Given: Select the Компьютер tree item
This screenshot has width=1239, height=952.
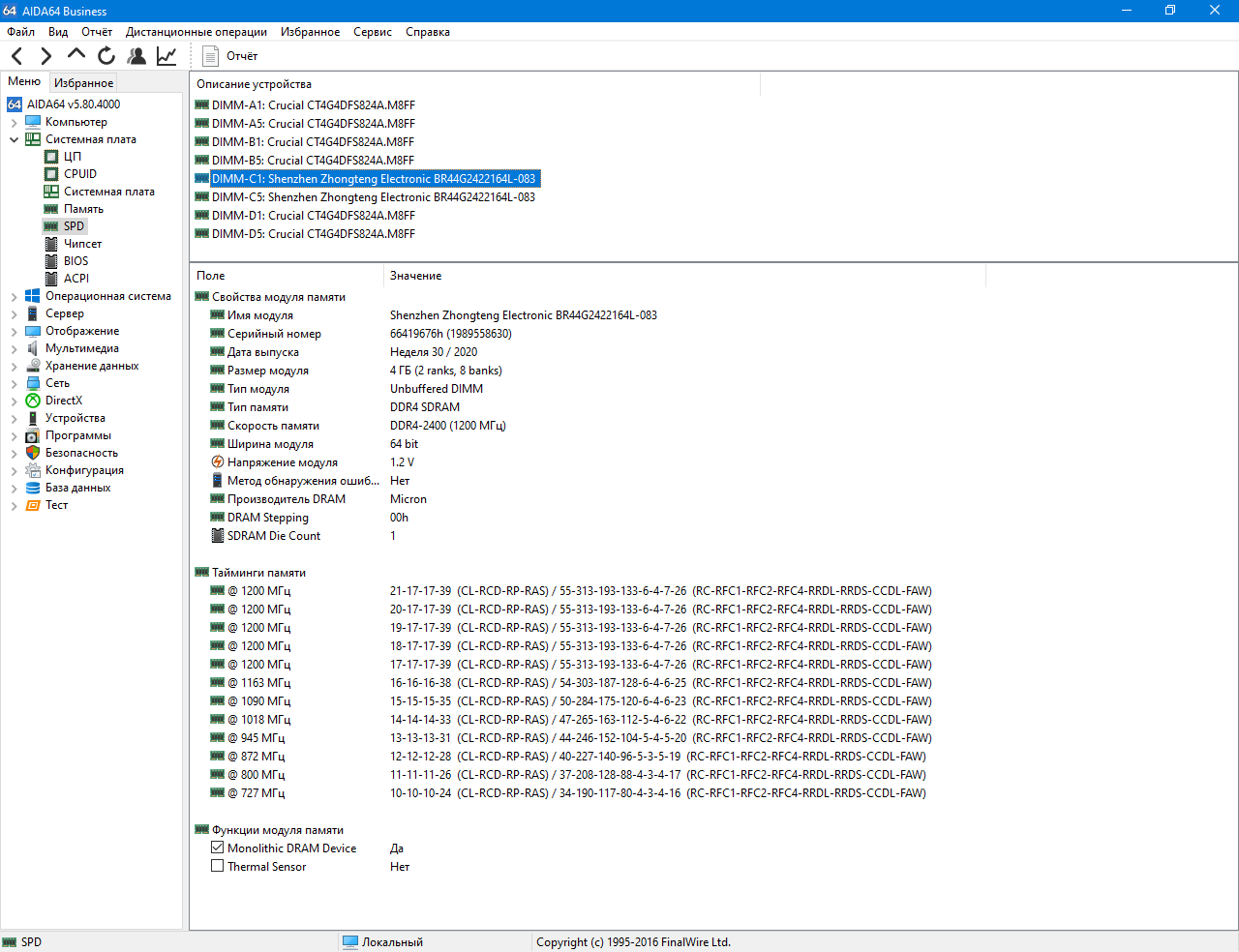Looking at the screenshot, I should click(x=76, y=122).
